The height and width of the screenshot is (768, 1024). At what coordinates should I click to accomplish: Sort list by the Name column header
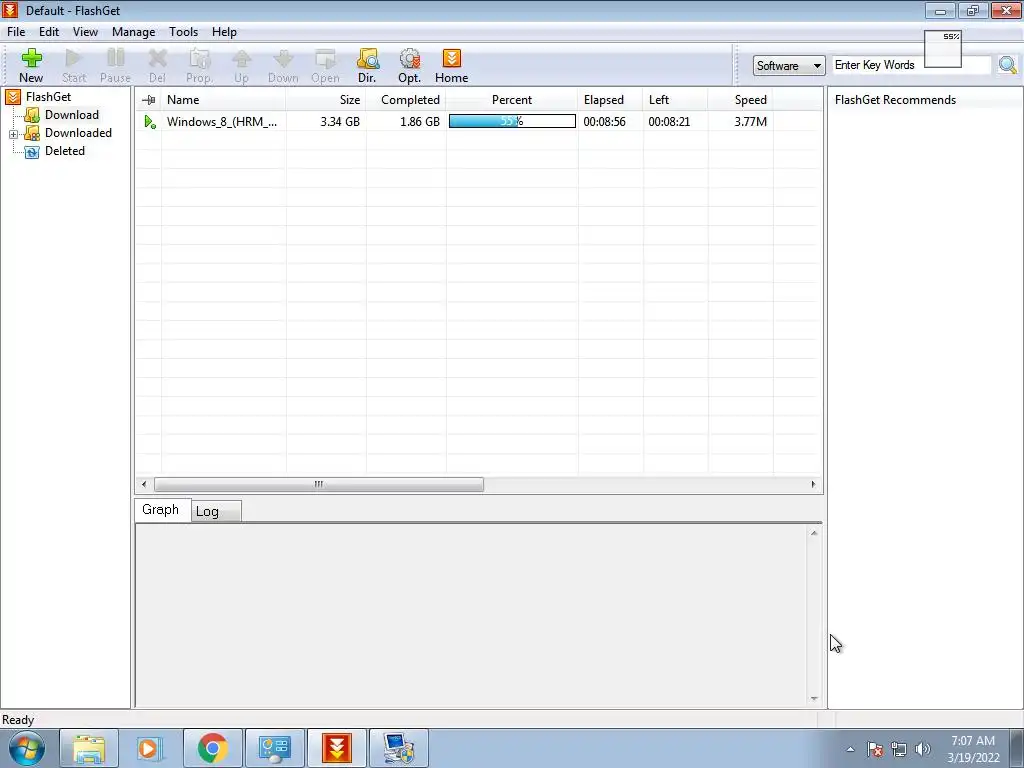[223, 100]
